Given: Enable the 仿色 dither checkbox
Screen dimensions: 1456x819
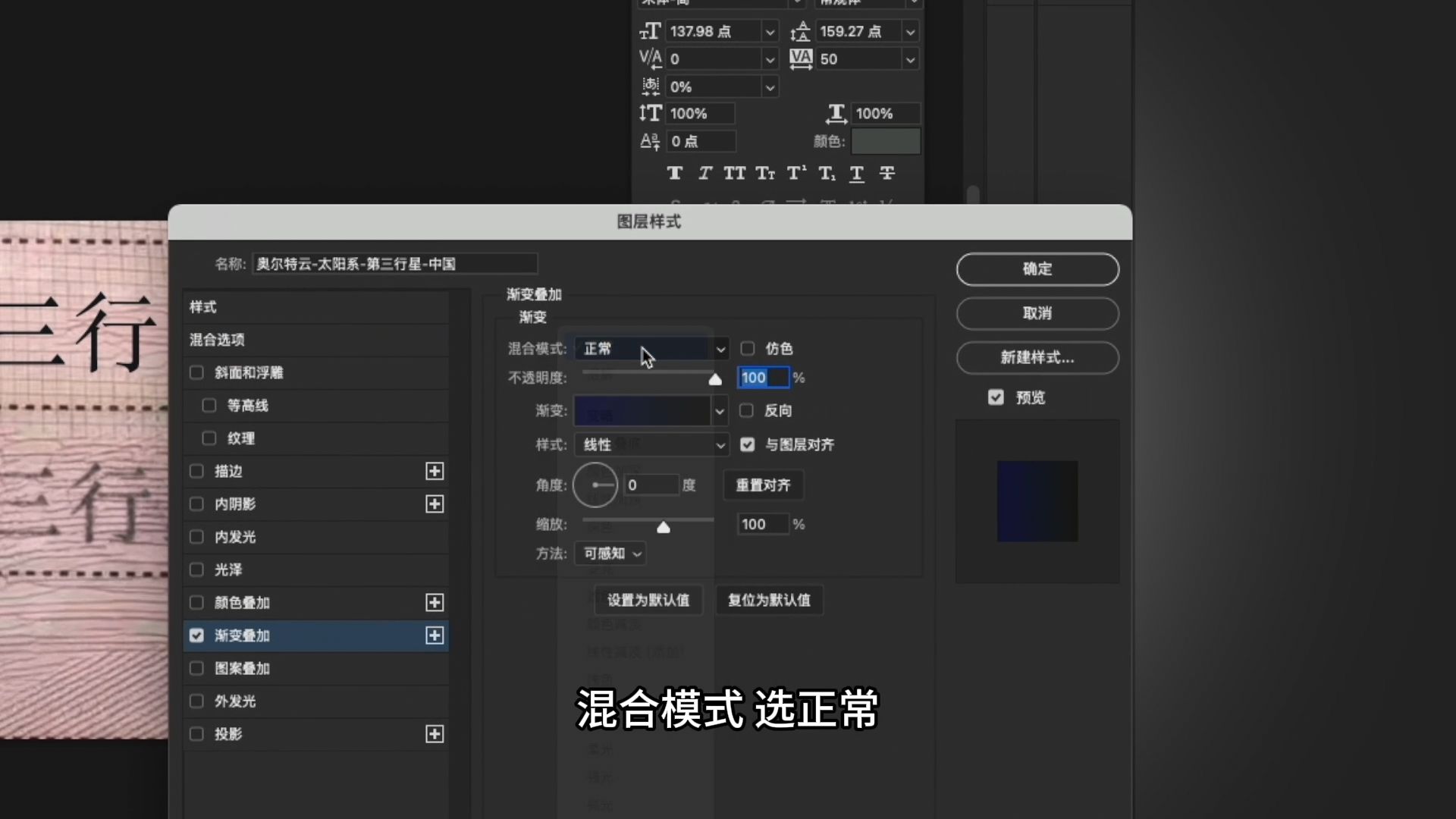Looking at the screenshot, I should point(748,348).
